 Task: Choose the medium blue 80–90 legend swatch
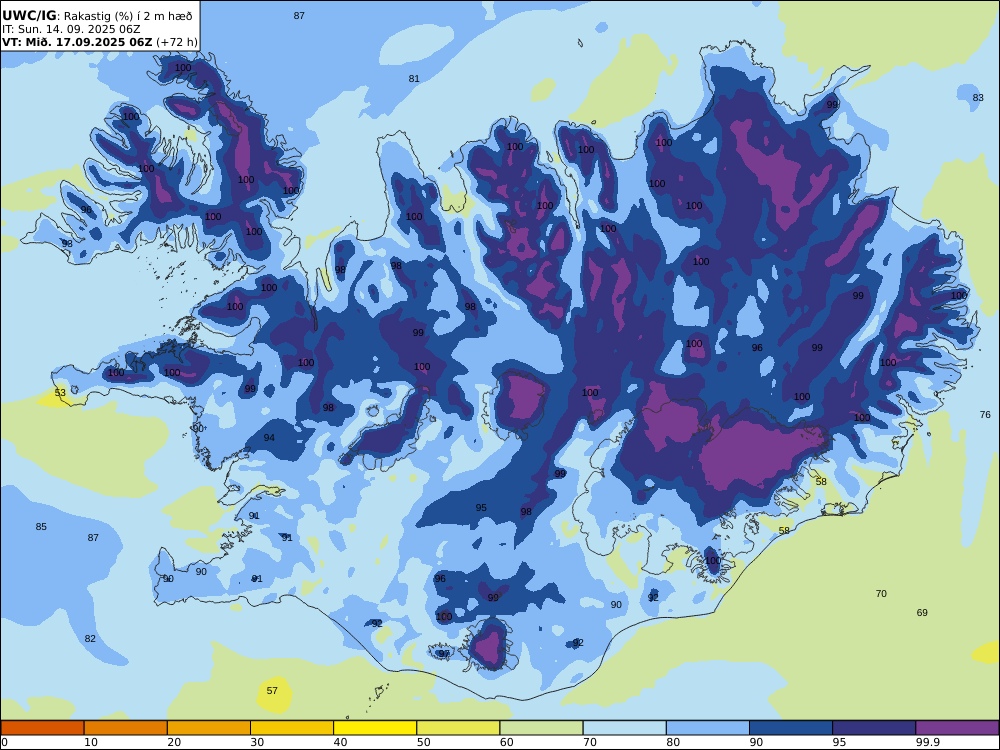tap(708, 728)
